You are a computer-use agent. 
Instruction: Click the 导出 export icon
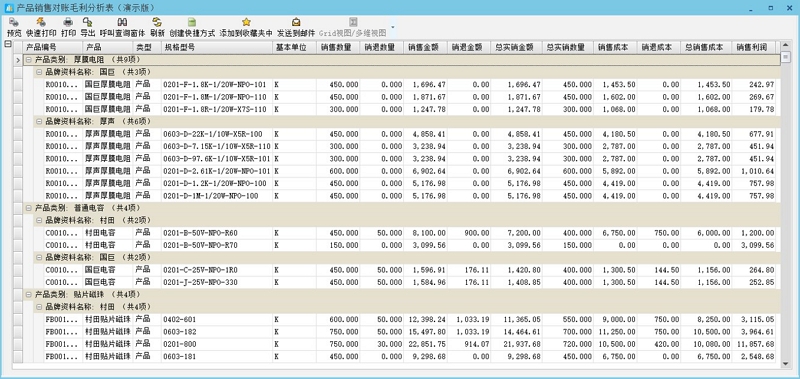click(x=88, y=22)
